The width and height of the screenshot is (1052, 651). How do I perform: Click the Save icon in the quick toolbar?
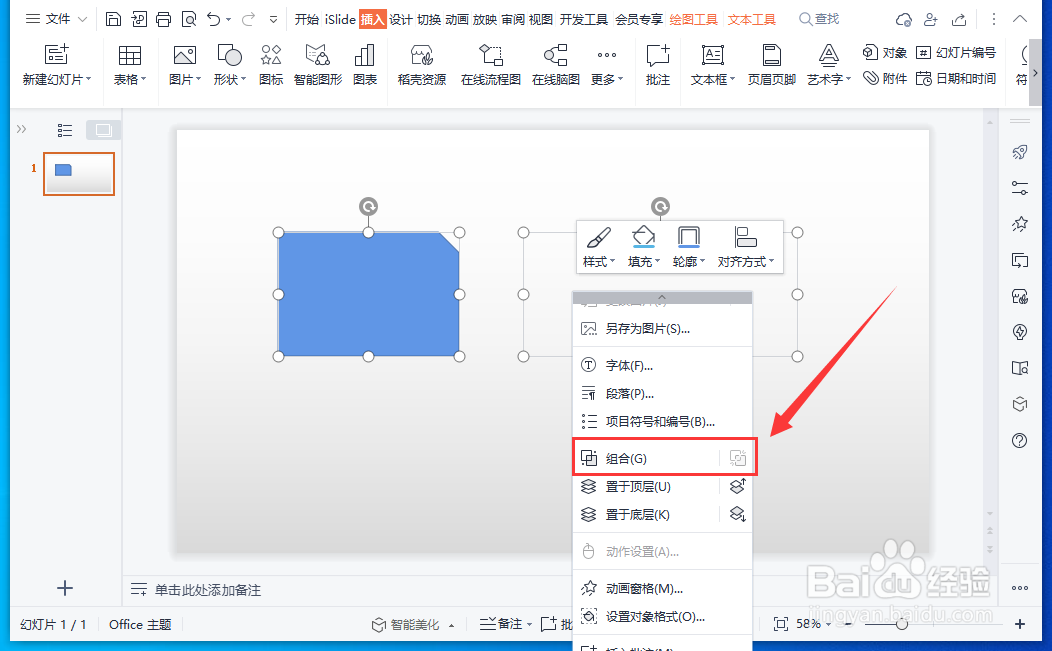click(x=113, y=19)
